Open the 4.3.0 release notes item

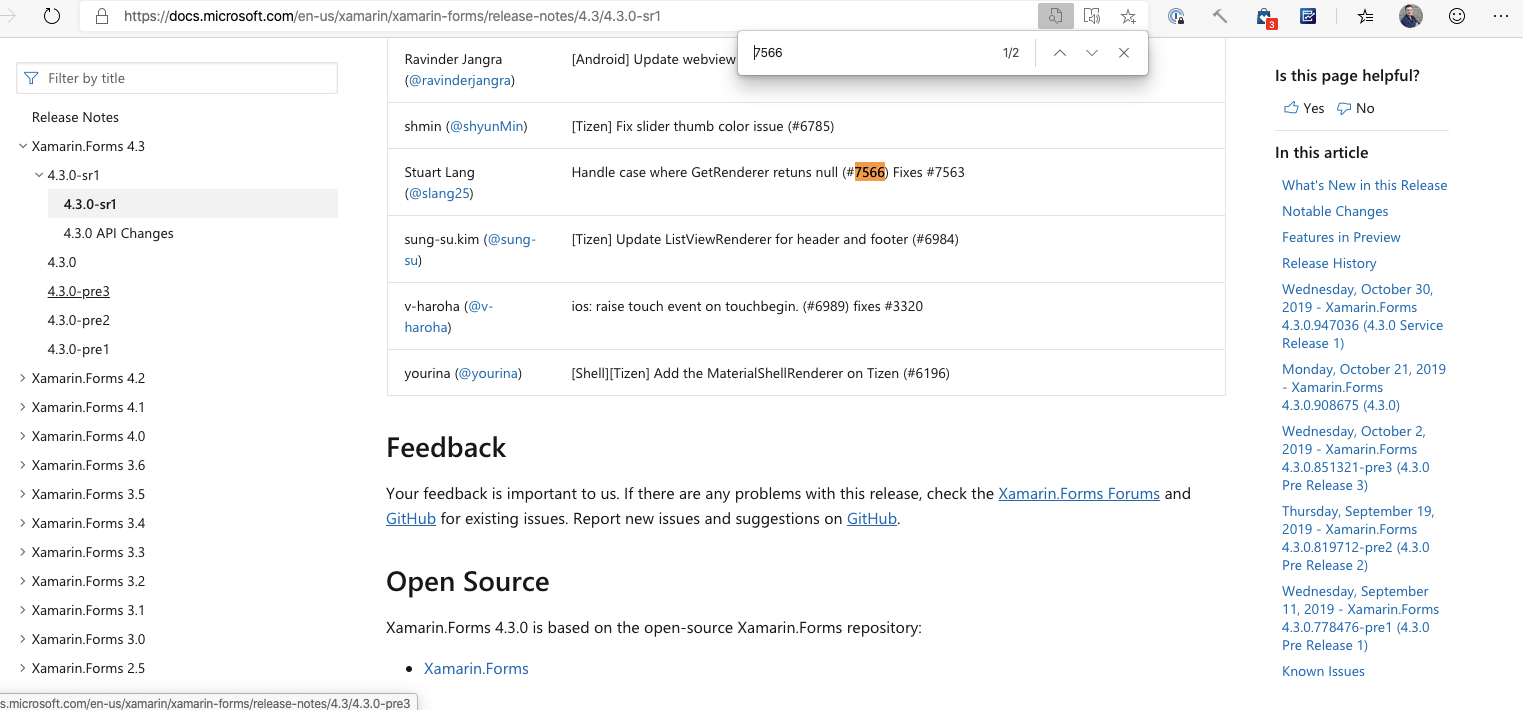(x=62, y=262)
